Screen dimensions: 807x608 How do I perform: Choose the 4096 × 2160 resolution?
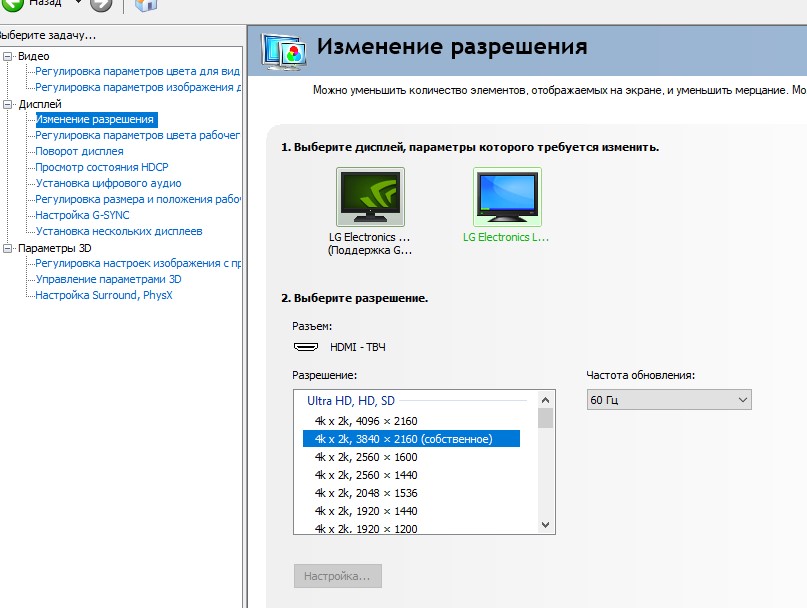click(365, 421)
